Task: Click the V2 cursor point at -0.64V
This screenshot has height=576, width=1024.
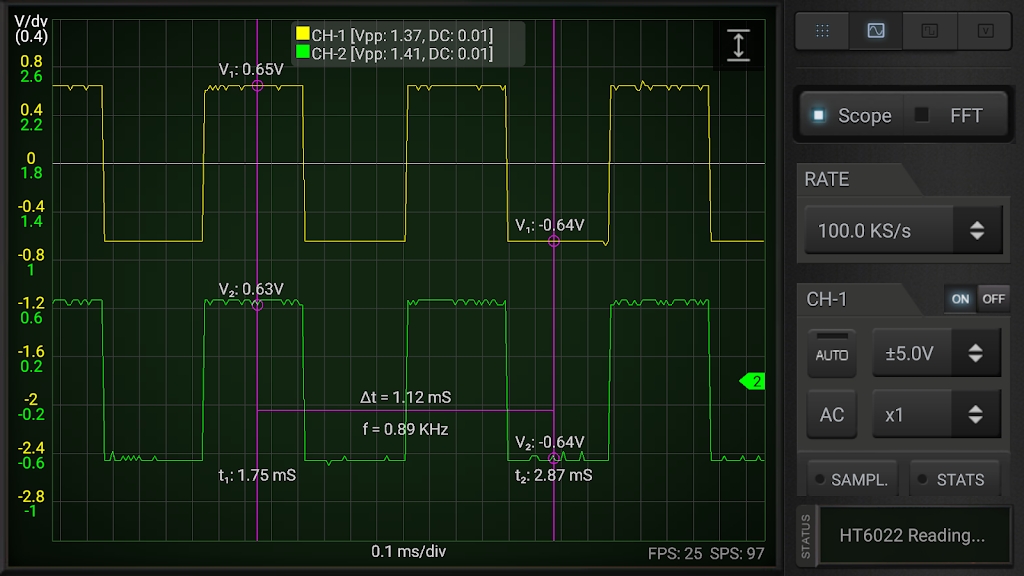Action: (554, 458)
